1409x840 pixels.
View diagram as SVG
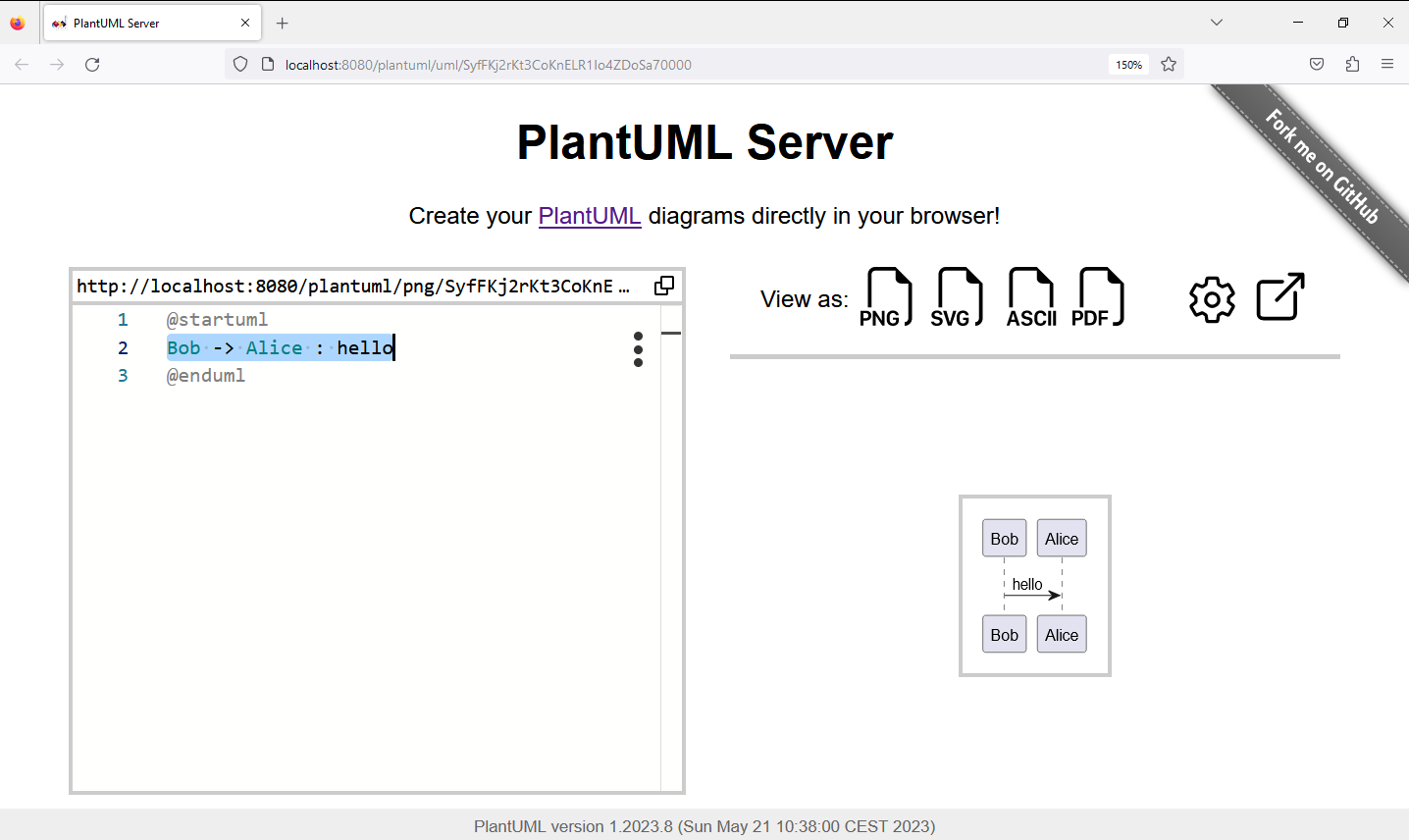tap(957, 297)
